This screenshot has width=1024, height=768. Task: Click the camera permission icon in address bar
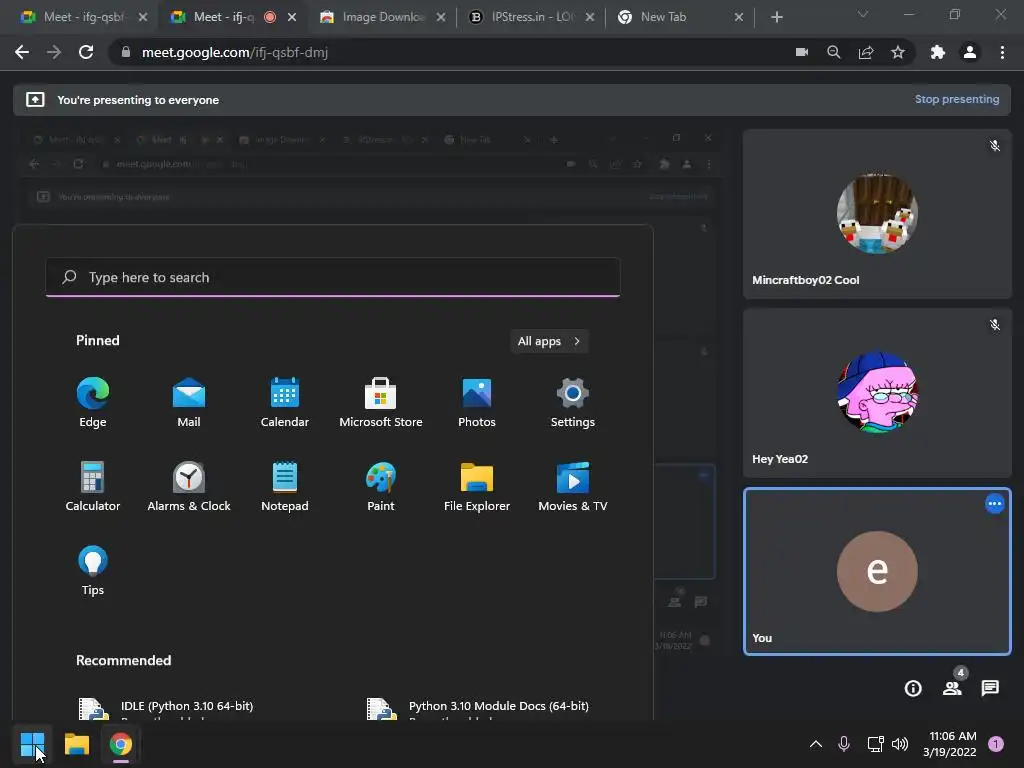point(802,52)
